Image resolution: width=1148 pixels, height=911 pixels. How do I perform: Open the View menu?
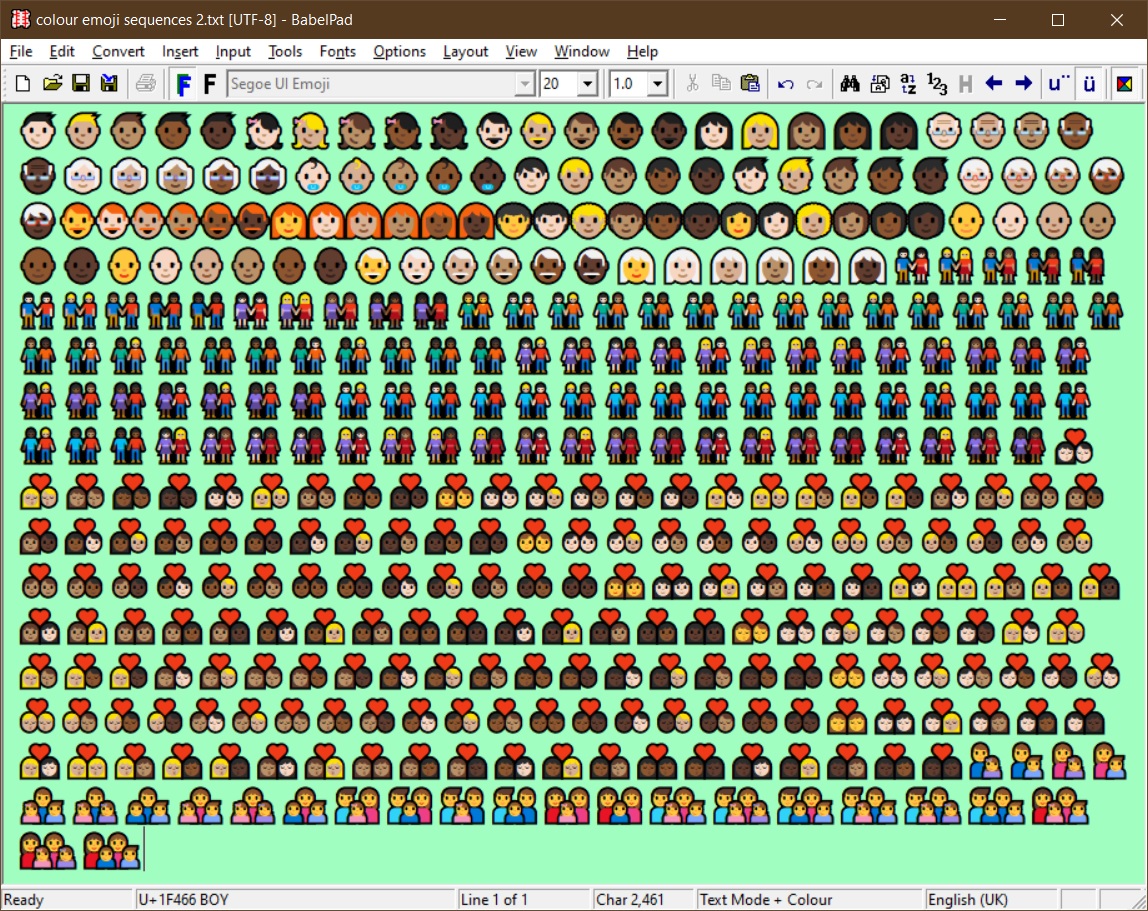(x=521, y=51)
